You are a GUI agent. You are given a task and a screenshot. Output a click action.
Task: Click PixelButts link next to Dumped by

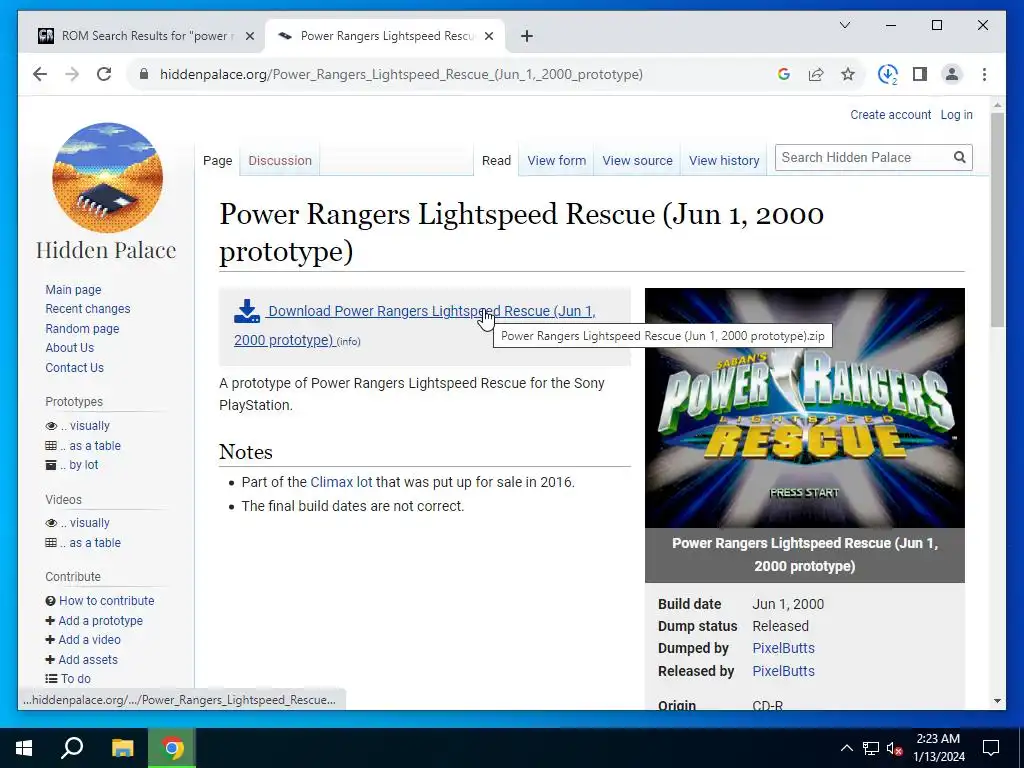(783, 648)
